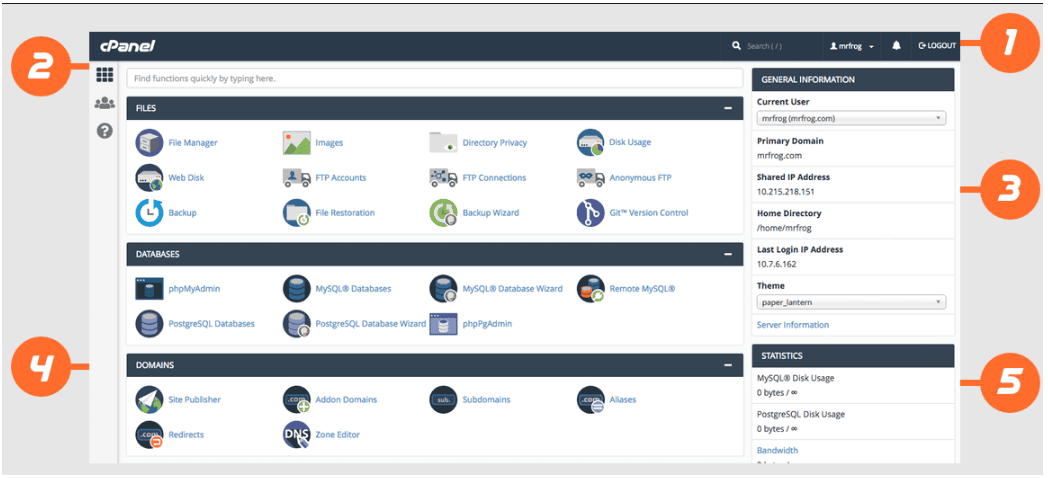Screen dimensions: 1048x478
Task: Open the phpPgAdmin icon
Action: [443, 324]
